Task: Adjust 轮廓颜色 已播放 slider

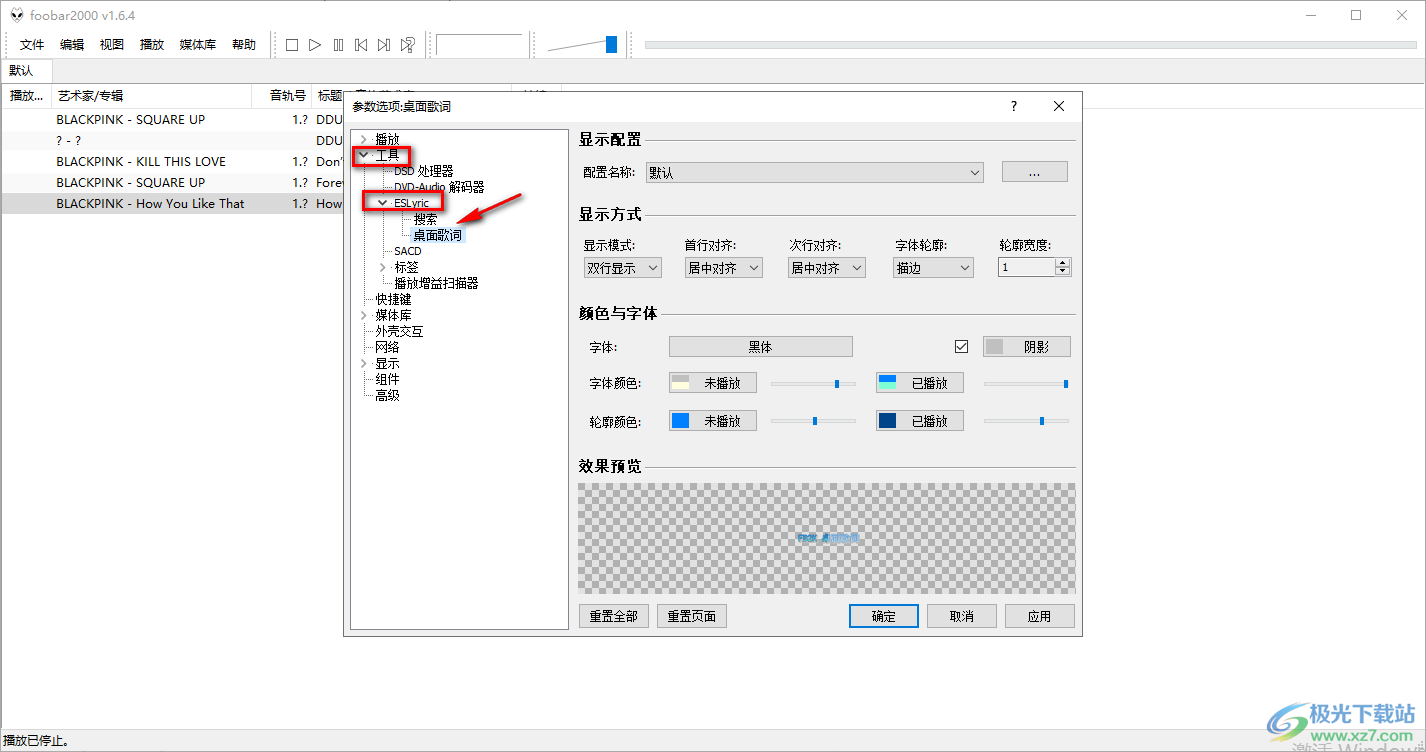Action: [1027, 421]
